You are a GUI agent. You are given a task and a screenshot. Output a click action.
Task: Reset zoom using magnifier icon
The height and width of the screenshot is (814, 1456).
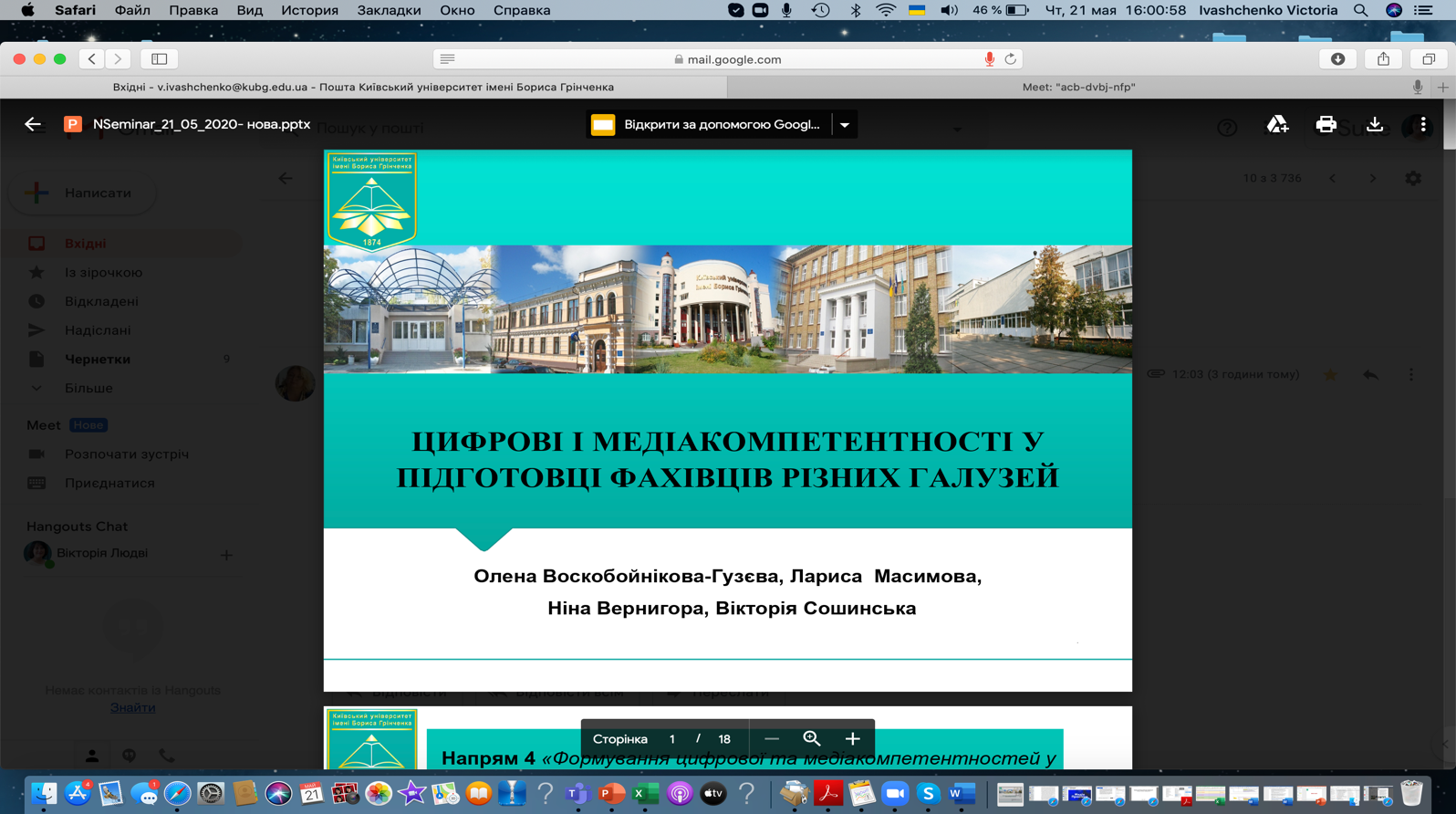[x=812, y=739]
